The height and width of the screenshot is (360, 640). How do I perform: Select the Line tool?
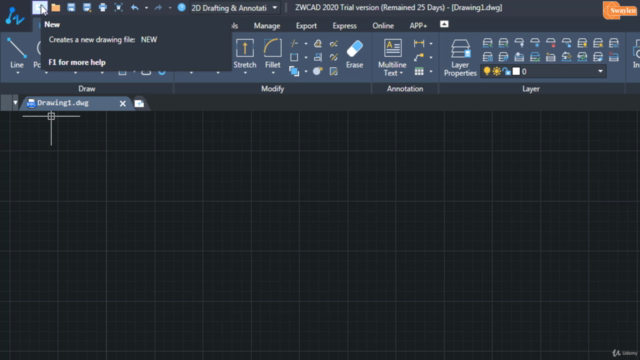pyautogui.click(x=17, y=52)
